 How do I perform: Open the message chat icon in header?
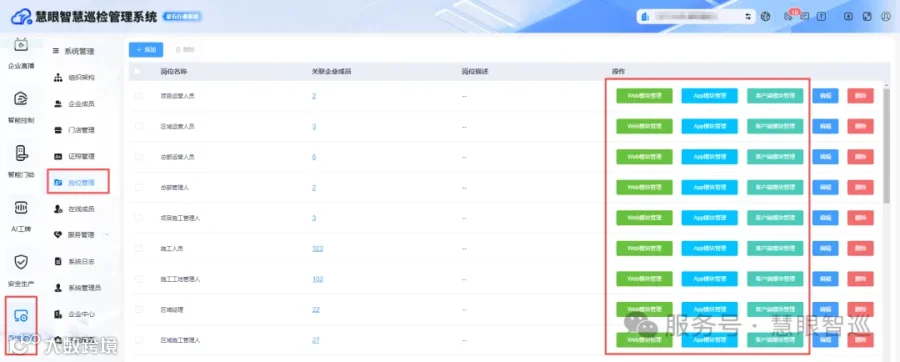[x=805, y=17]
